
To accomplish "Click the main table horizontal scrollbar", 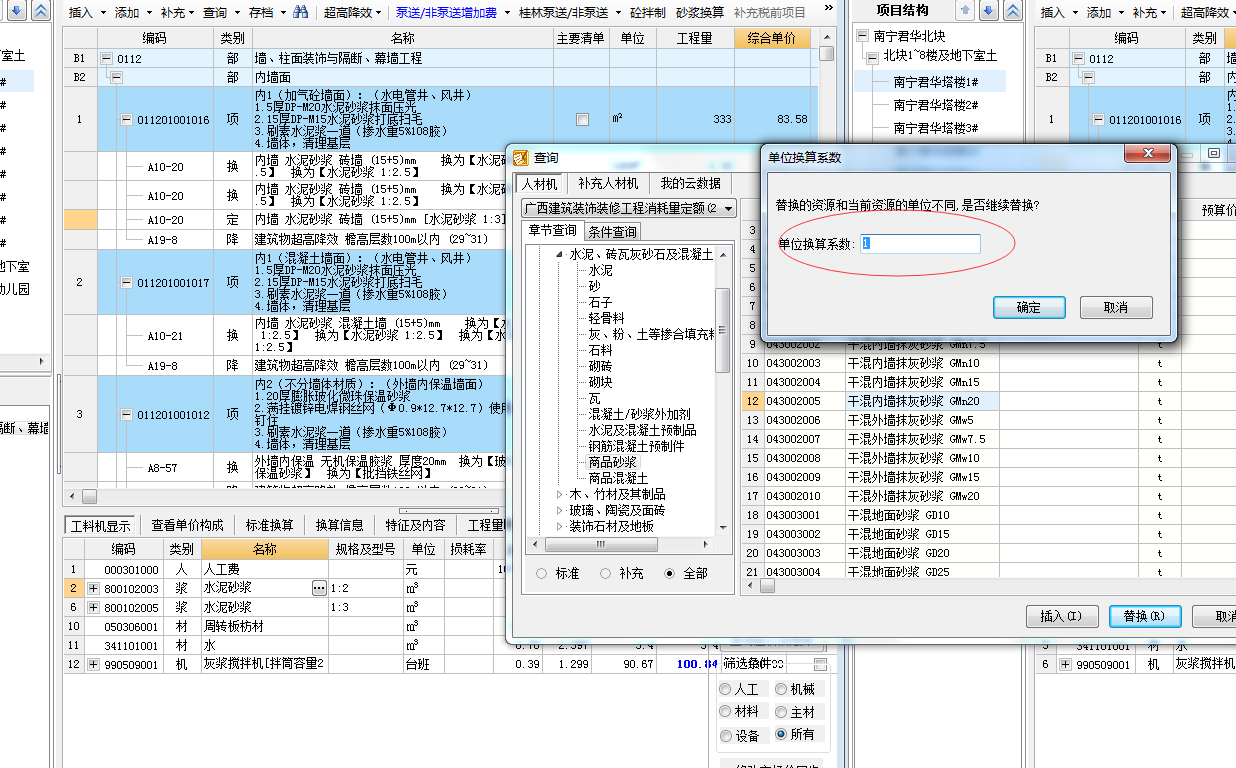I will click(x=285, y=496).
